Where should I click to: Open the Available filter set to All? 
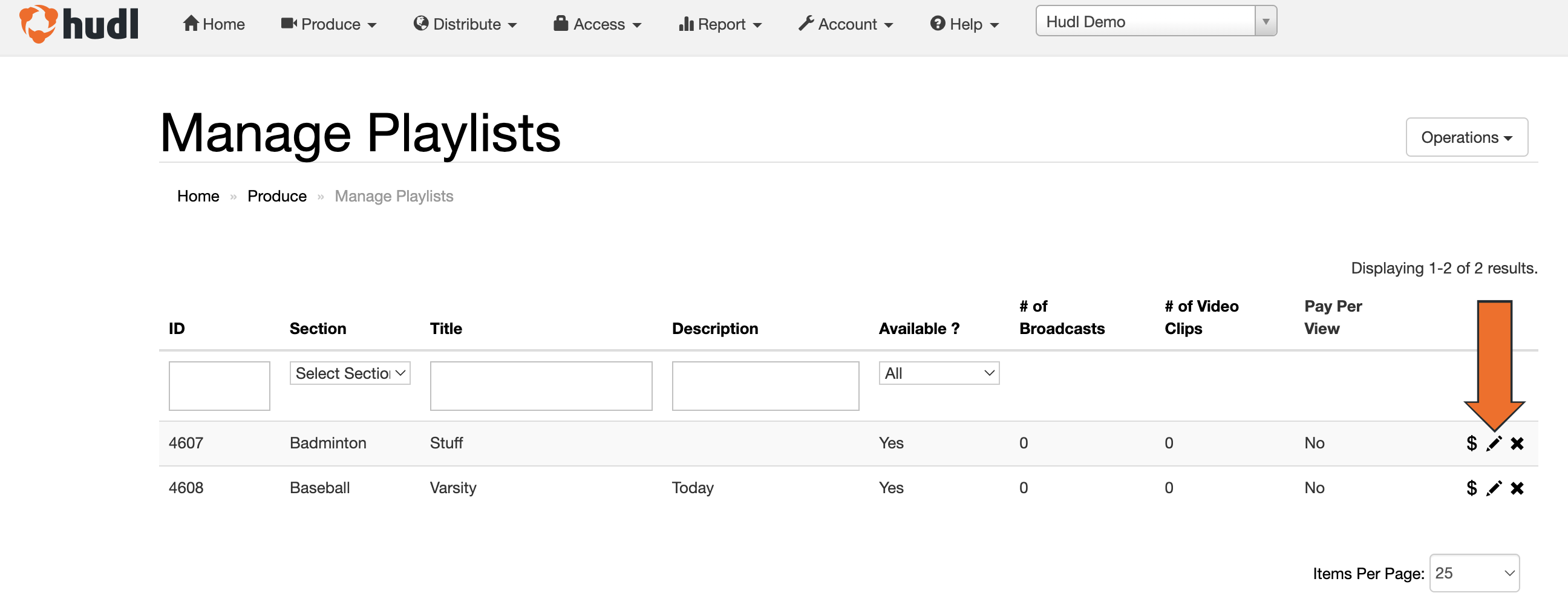(x=938, y=373)
